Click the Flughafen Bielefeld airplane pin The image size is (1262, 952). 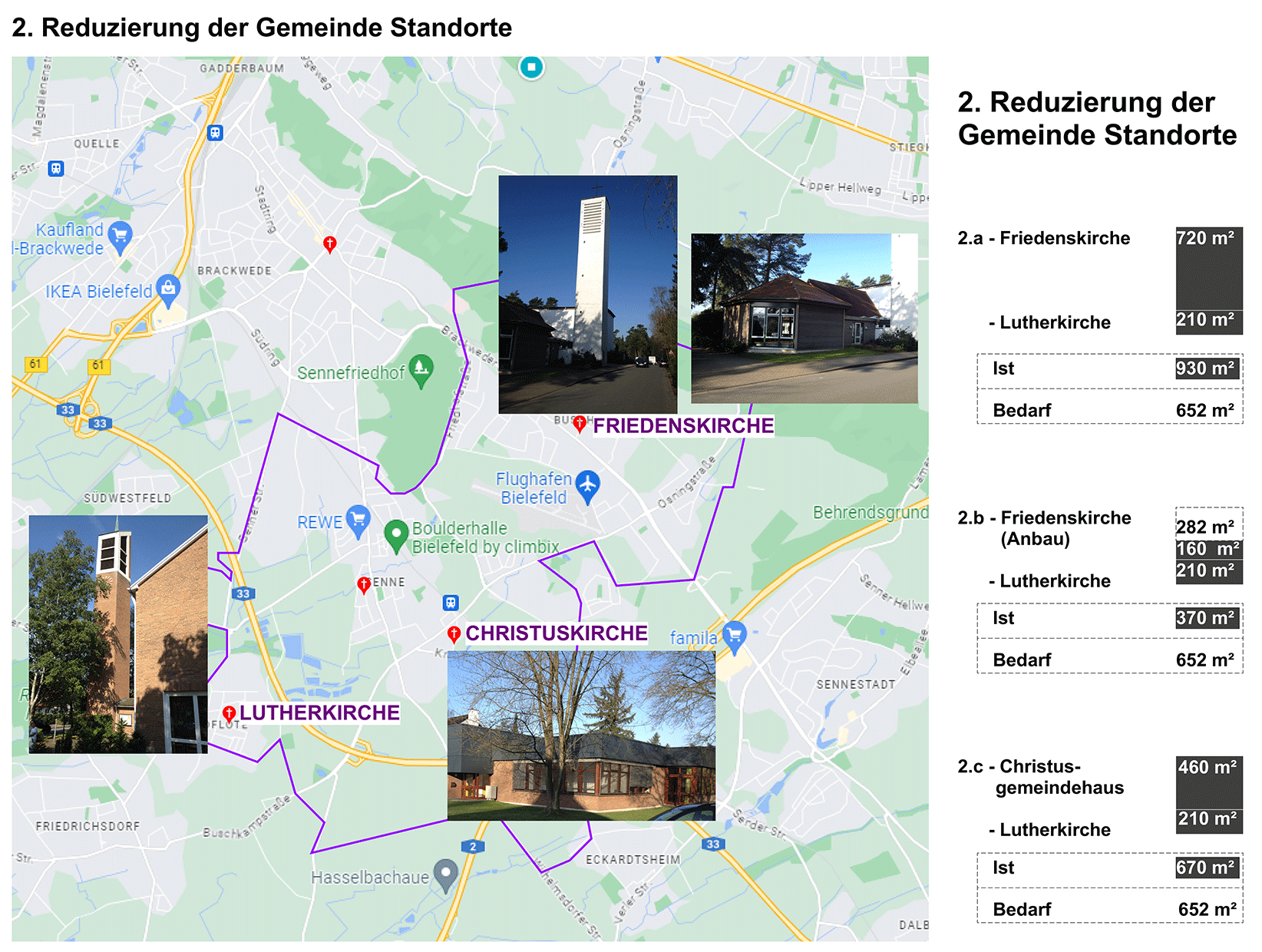point(587,487)
